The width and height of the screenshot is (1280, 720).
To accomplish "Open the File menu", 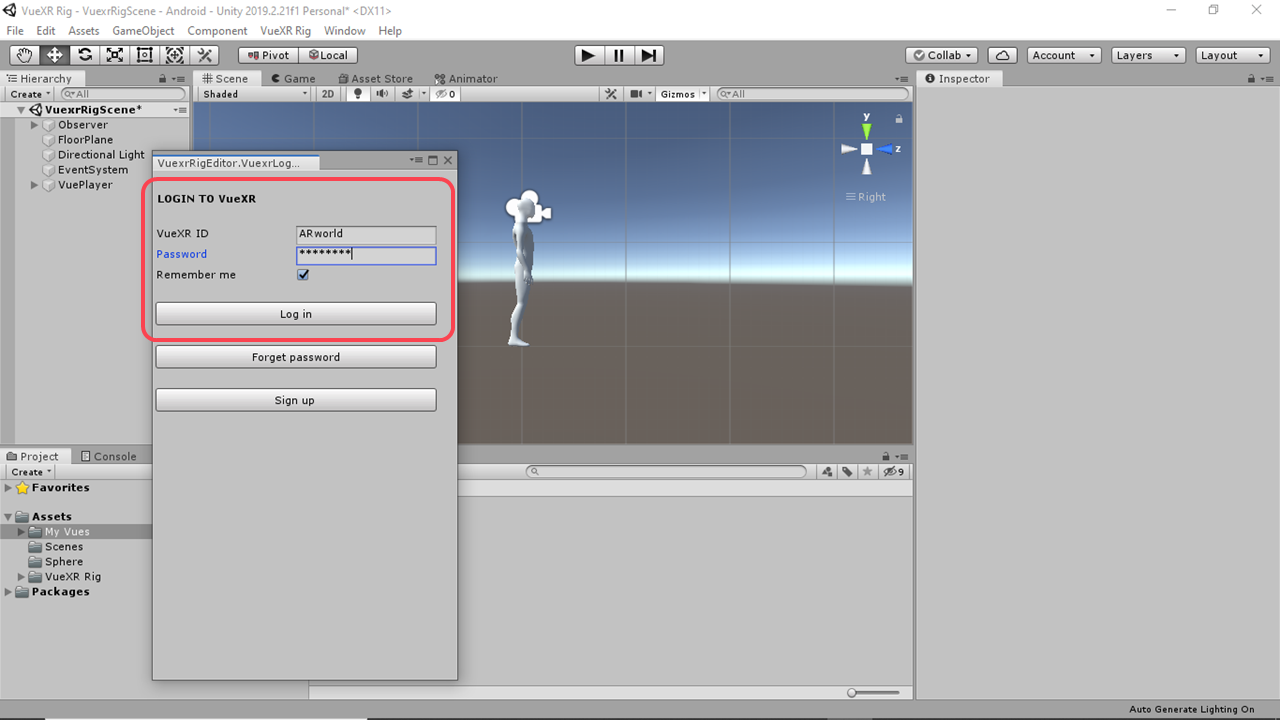I will tap(15, 31).
